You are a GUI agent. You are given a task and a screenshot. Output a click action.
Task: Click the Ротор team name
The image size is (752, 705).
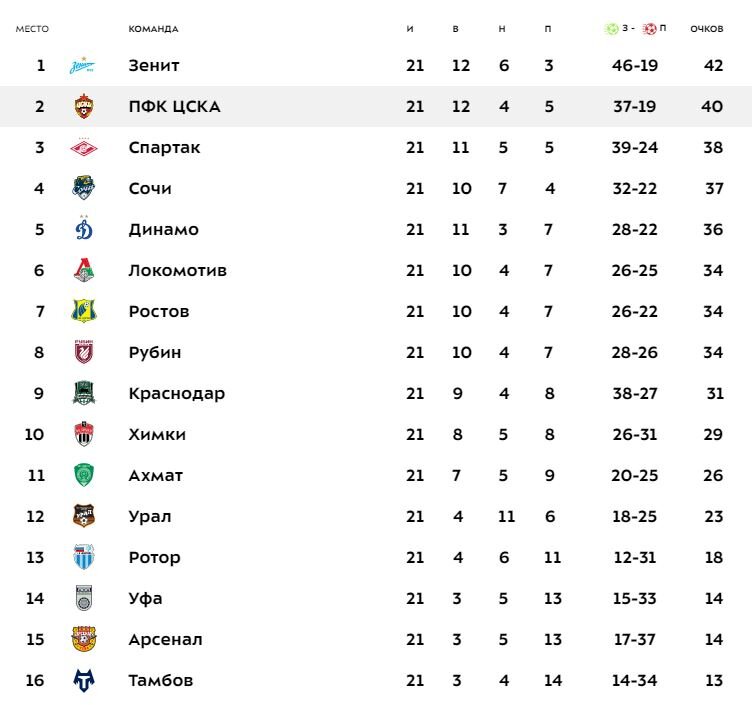pyautogui.click(x=154, y=557)
